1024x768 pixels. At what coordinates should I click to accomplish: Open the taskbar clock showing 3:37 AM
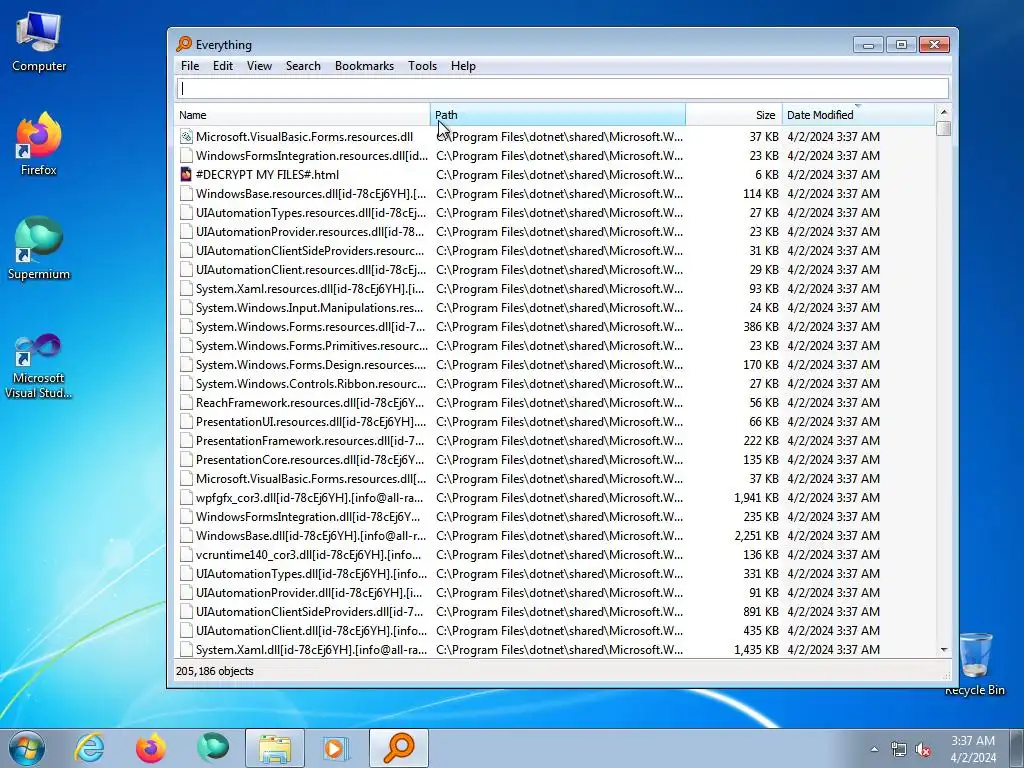[973, 749]
